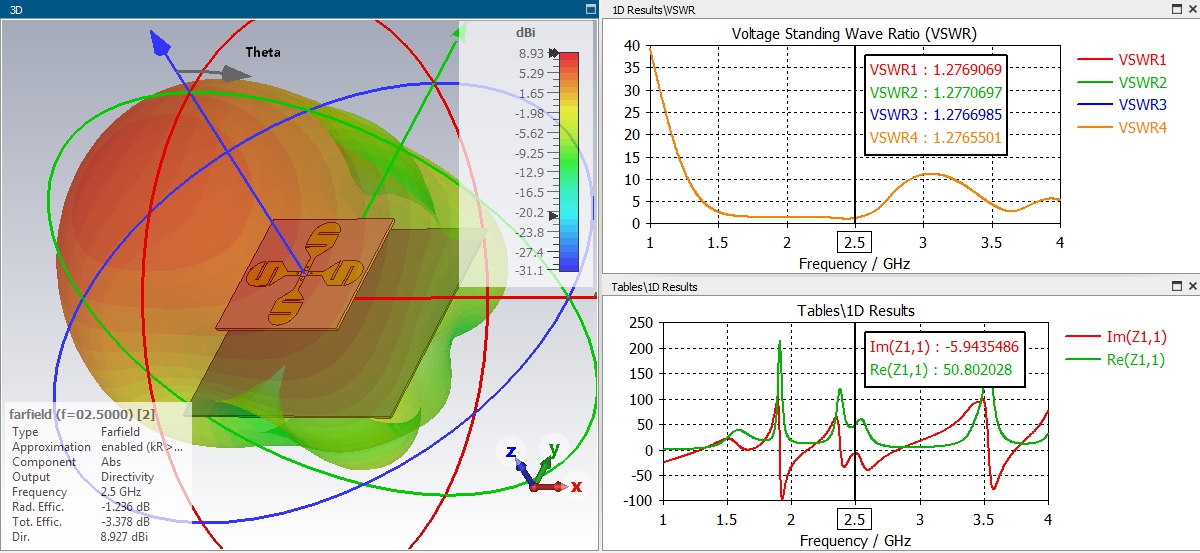Click the 2.5 marker label in impedance plot
The width and height of the screenshot is (1200, 553).
click(x=853, y=518)
